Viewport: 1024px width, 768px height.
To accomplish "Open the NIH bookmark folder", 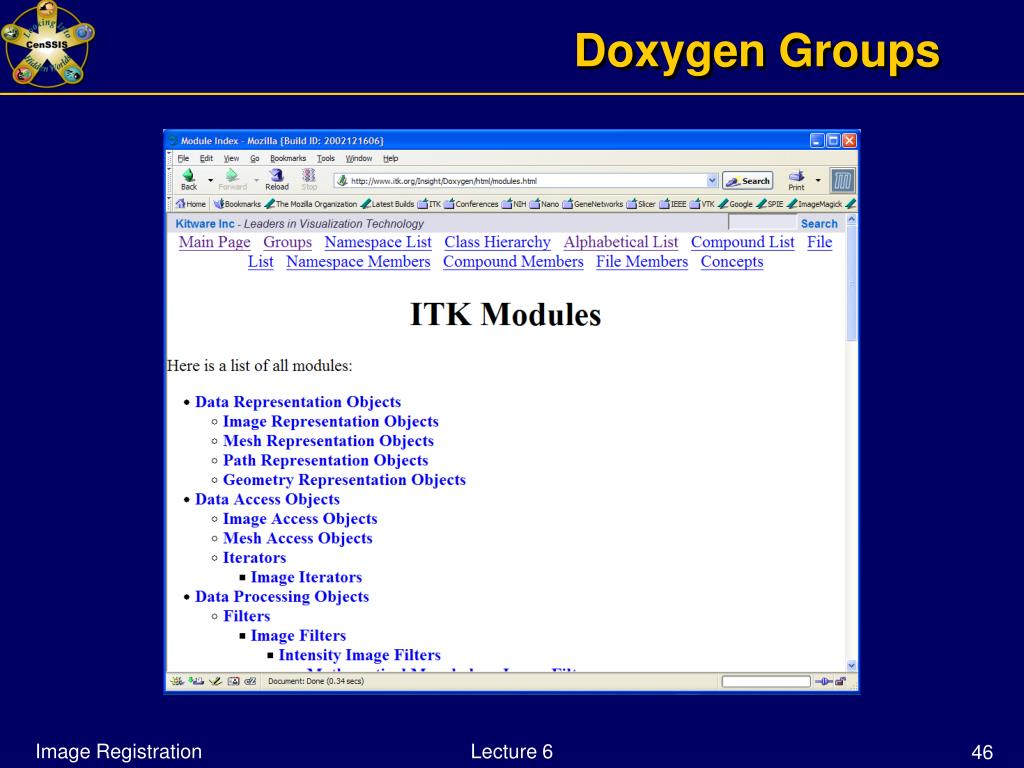I will [x=514, y=204].
